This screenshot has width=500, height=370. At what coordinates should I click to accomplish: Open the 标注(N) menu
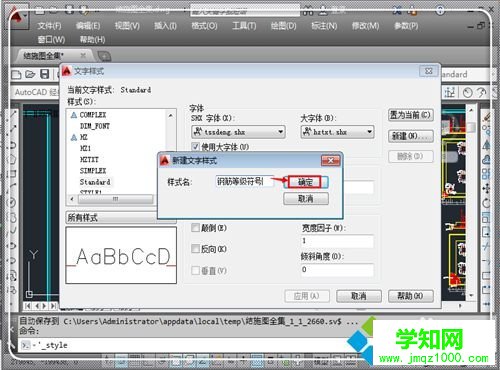click(x=324, y=26)
